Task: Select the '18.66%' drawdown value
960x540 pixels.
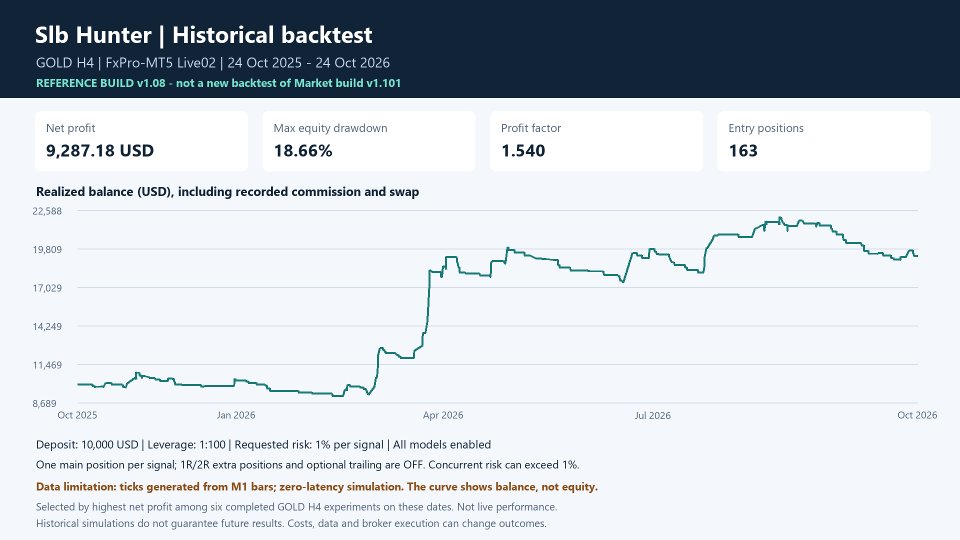Action: click(x=302, y=151)
